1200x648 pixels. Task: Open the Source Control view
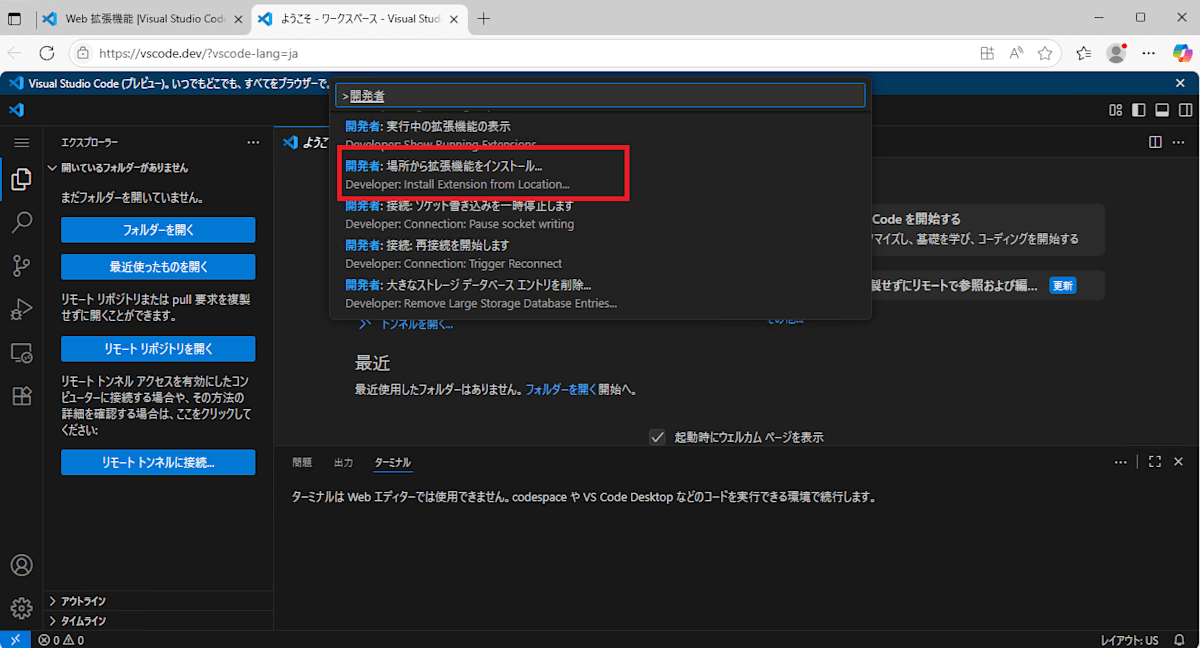pos(21,266)
